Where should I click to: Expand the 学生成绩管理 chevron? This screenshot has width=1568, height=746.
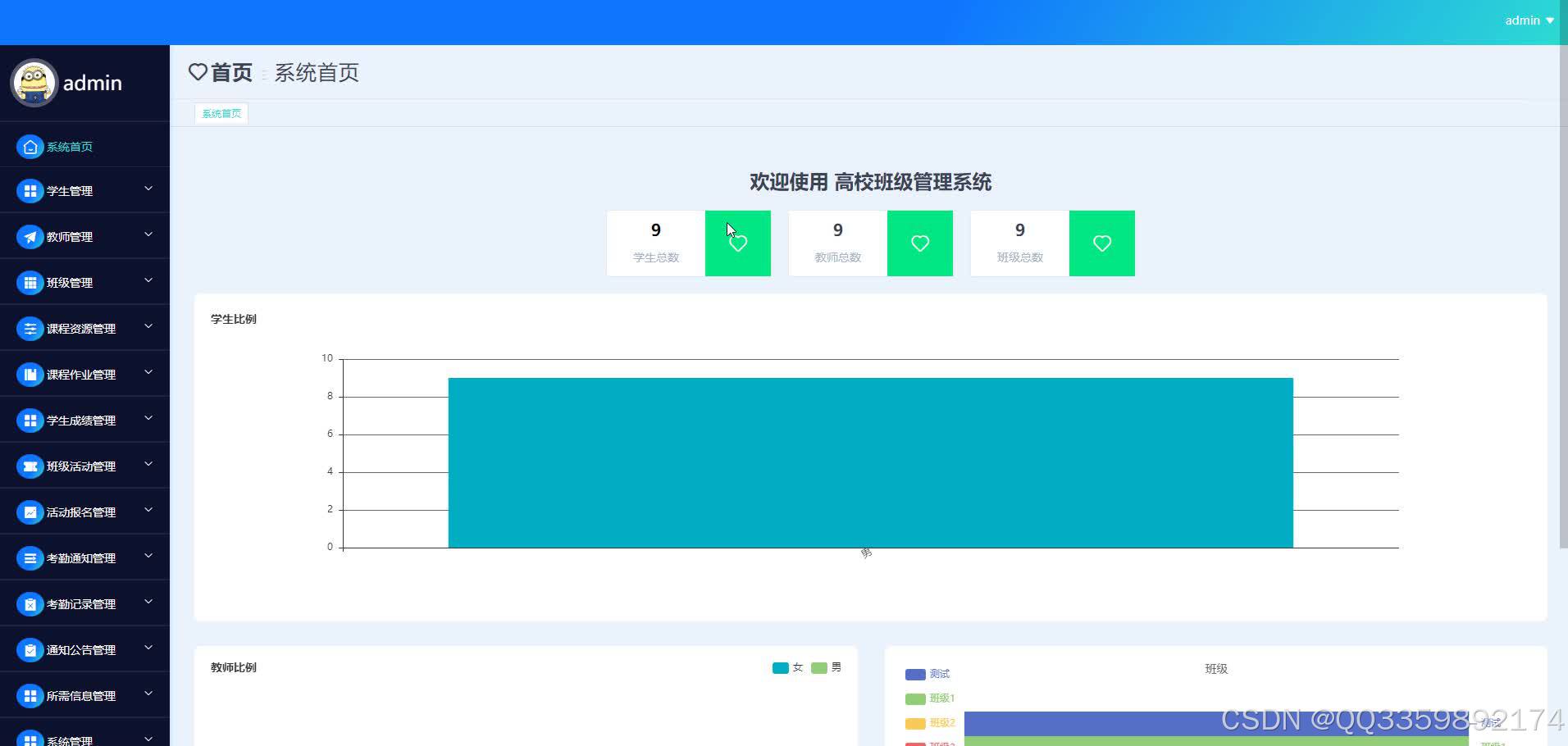coord(148,419)
